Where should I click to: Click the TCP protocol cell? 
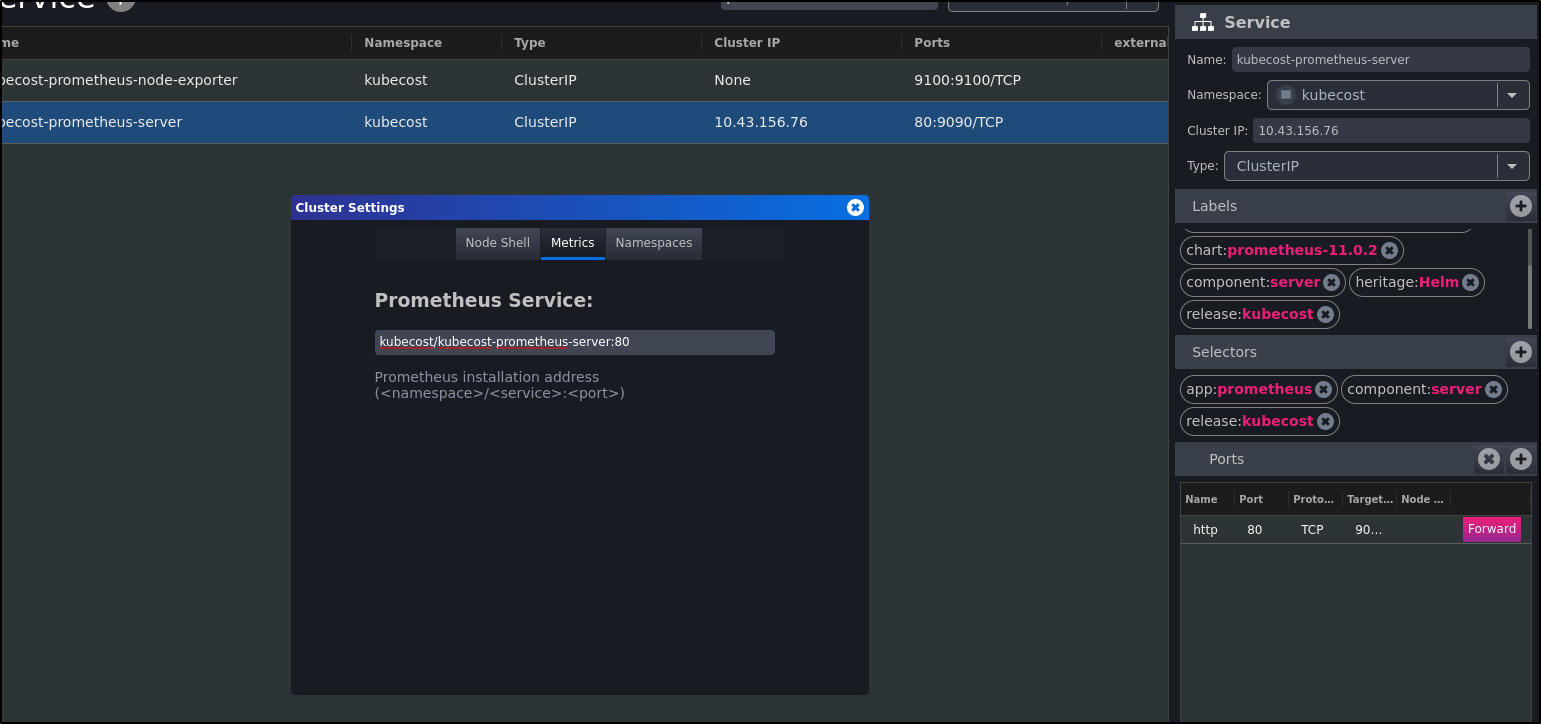[1312, 530]
